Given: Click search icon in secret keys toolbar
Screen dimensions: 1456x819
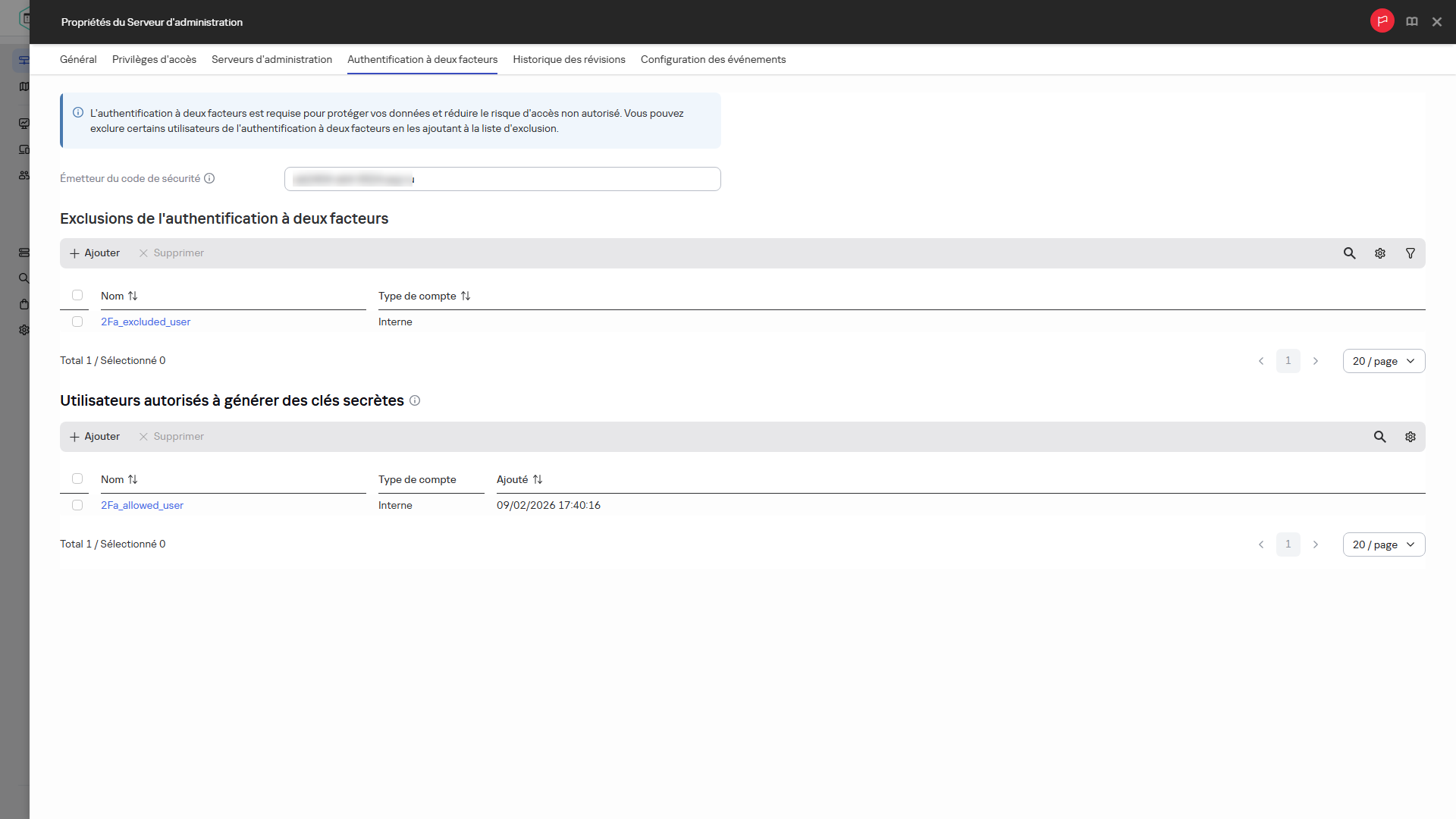Looking at the screenshot, I should coord(1379,437).
